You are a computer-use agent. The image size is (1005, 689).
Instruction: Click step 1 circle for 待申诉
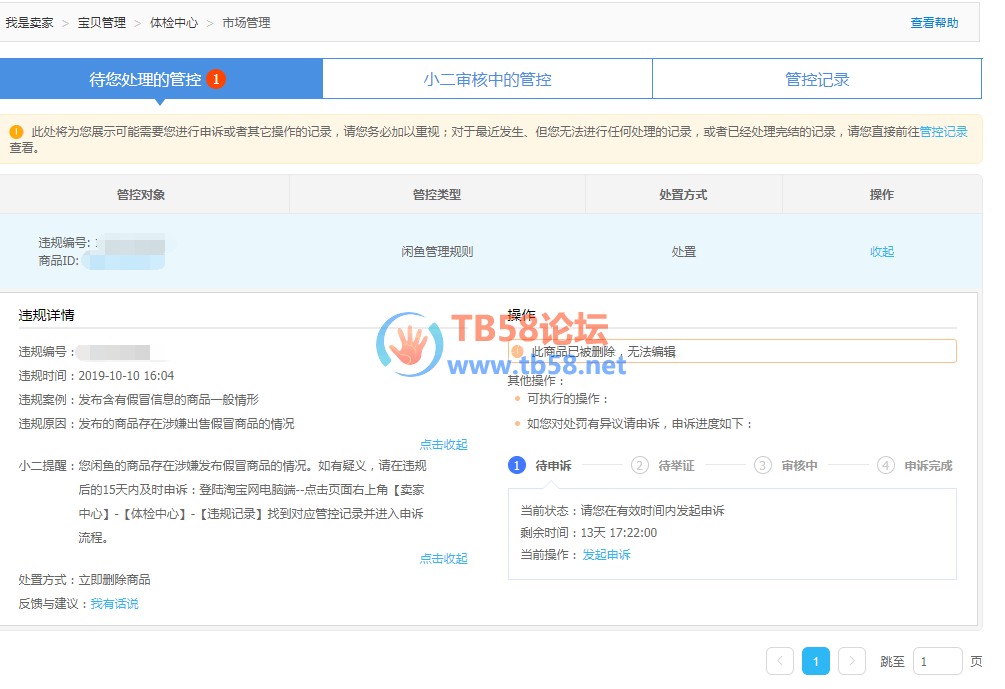click(x=517, y=465)
